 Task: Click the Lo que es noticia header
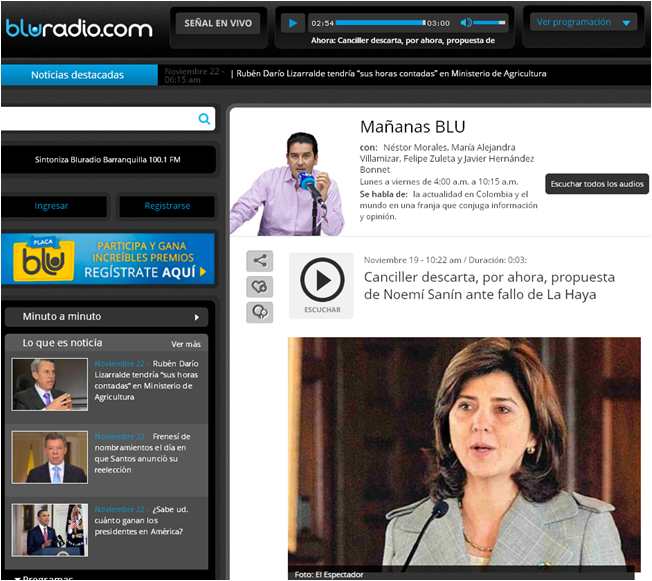[x=62, y=343]
